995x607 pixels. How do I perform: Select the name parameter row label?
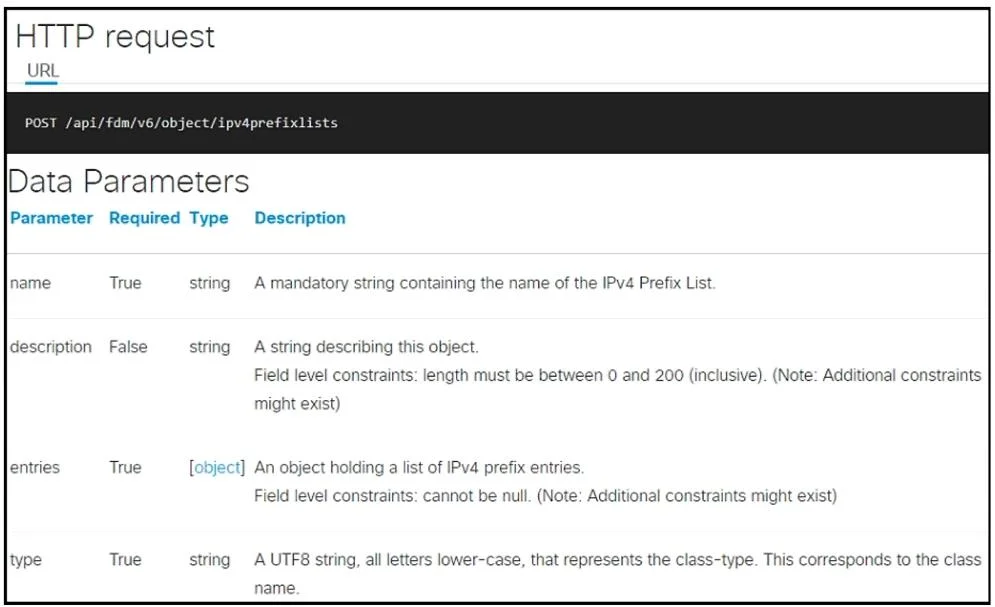(30, 283)
